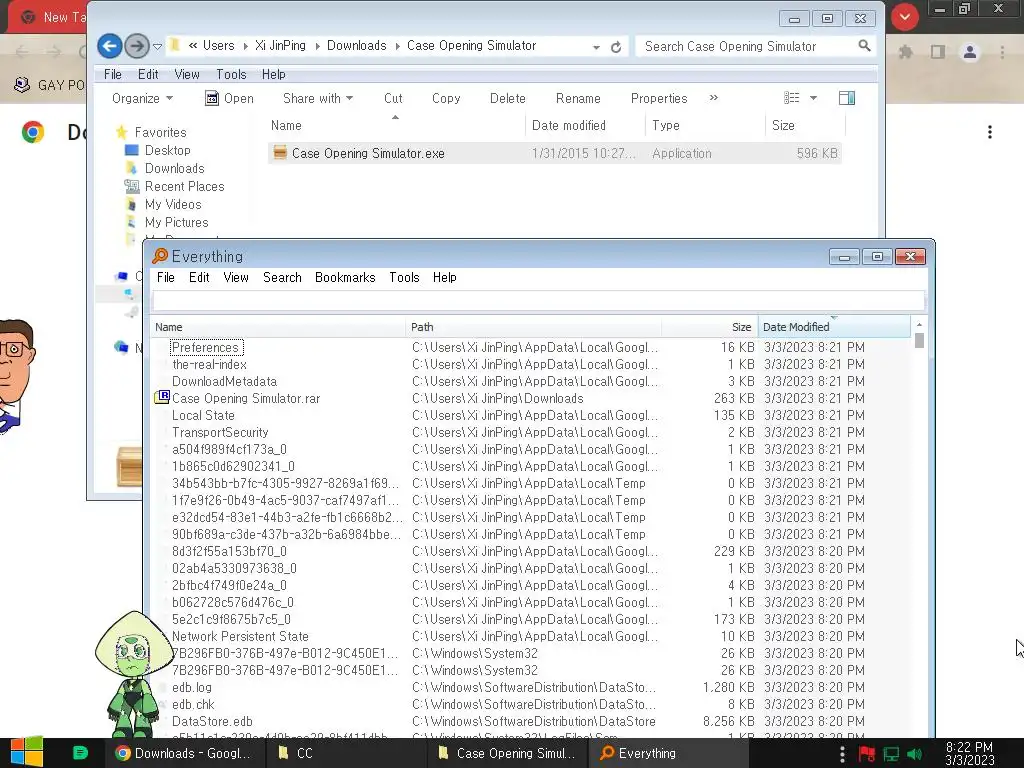Sort Everything results by Date Modified
Viewport: 1024px width, 768px height.
click(835, 327)
